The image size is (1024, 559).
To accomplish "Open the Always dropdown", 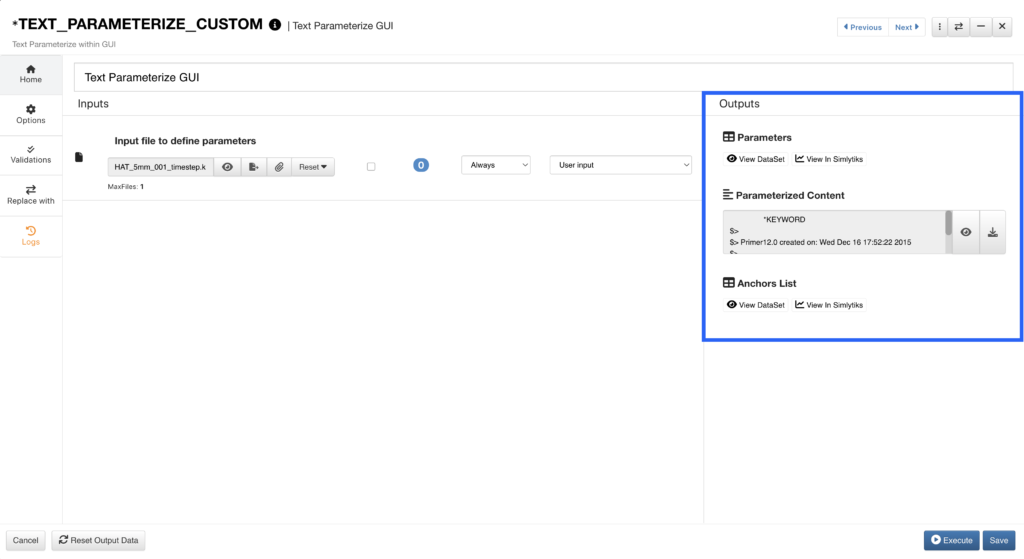I will tap(495, 165).
